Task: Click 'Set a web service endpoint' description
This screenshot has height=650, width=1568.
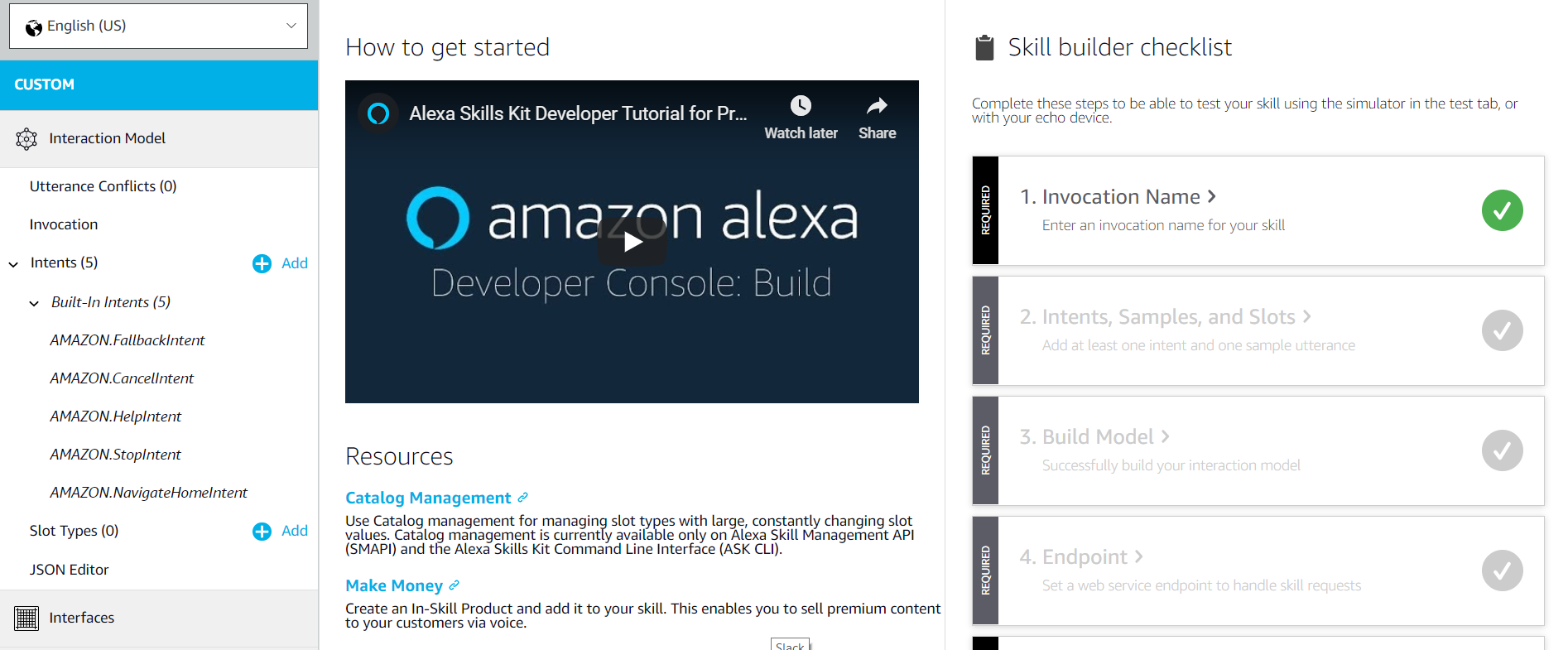Action: [x=1201, y=585]
